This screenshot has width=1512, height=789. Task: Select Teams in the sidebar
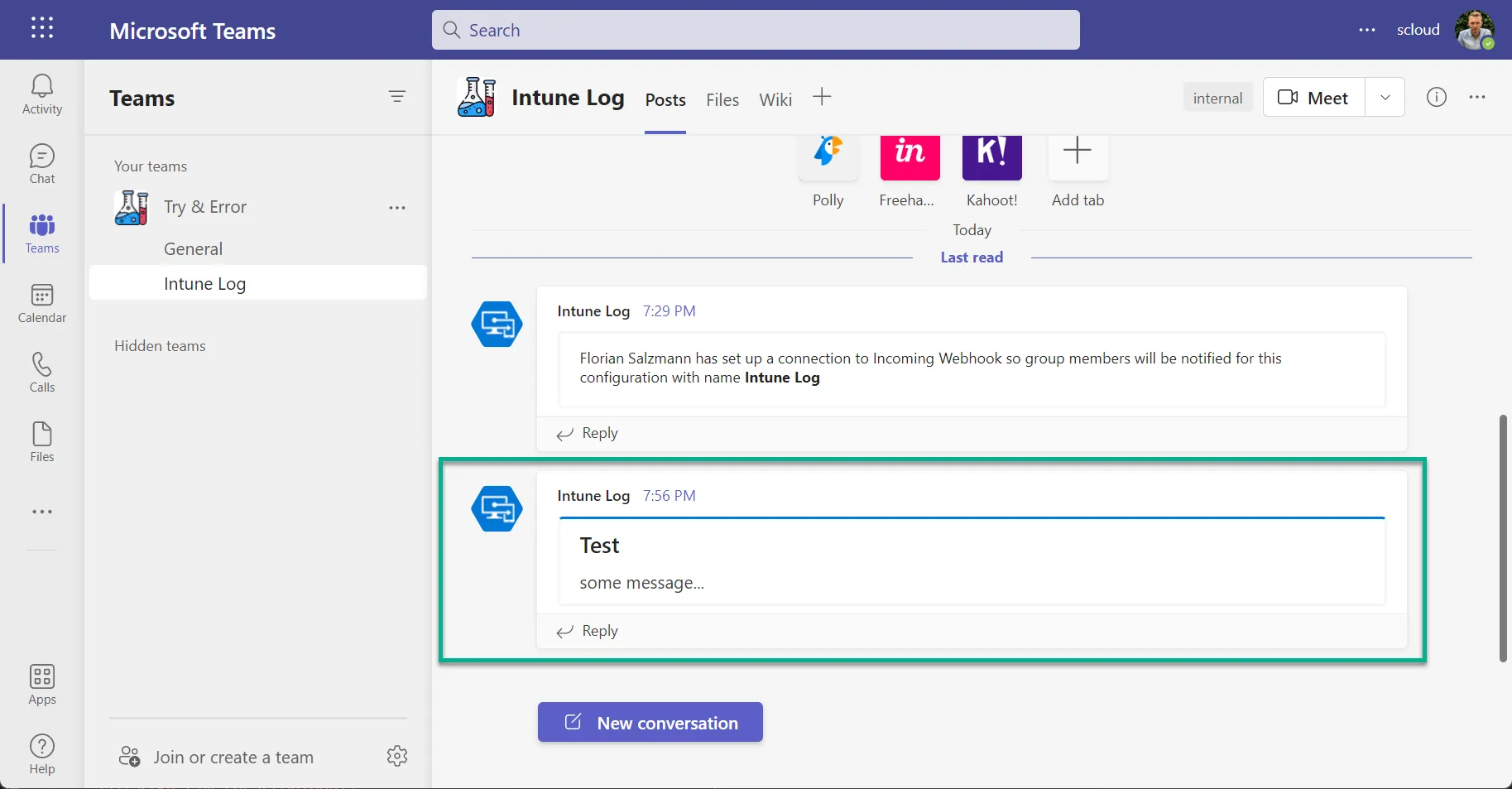[x=42, y=233]
